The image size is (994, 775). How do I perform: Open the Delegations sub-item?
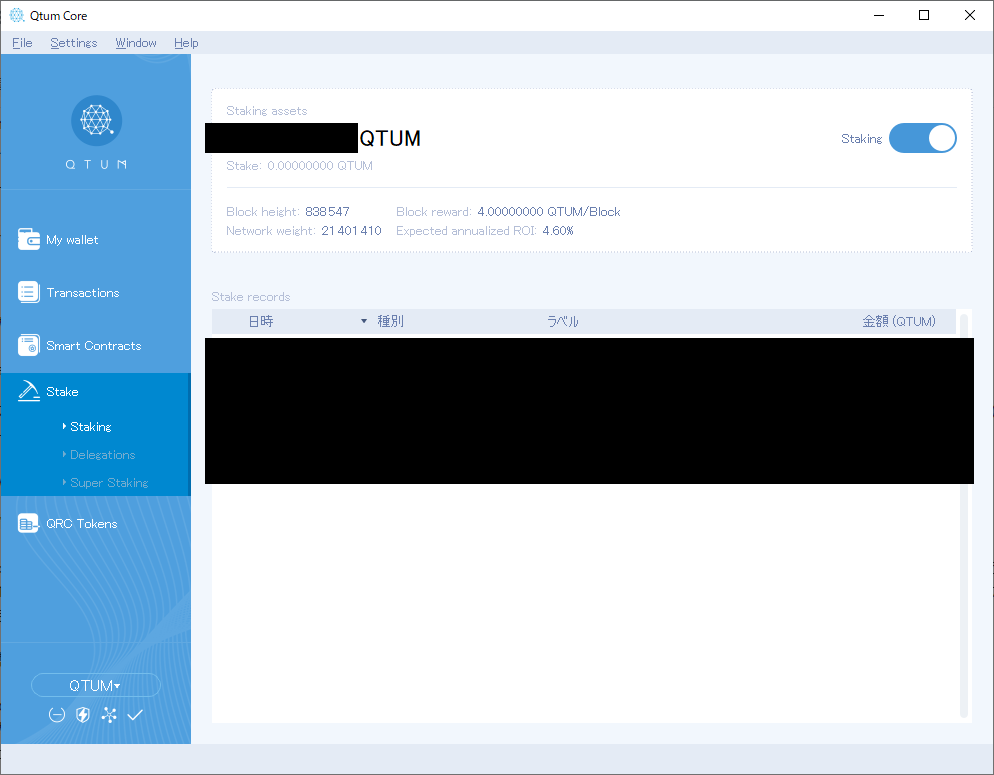pos(102,454)
